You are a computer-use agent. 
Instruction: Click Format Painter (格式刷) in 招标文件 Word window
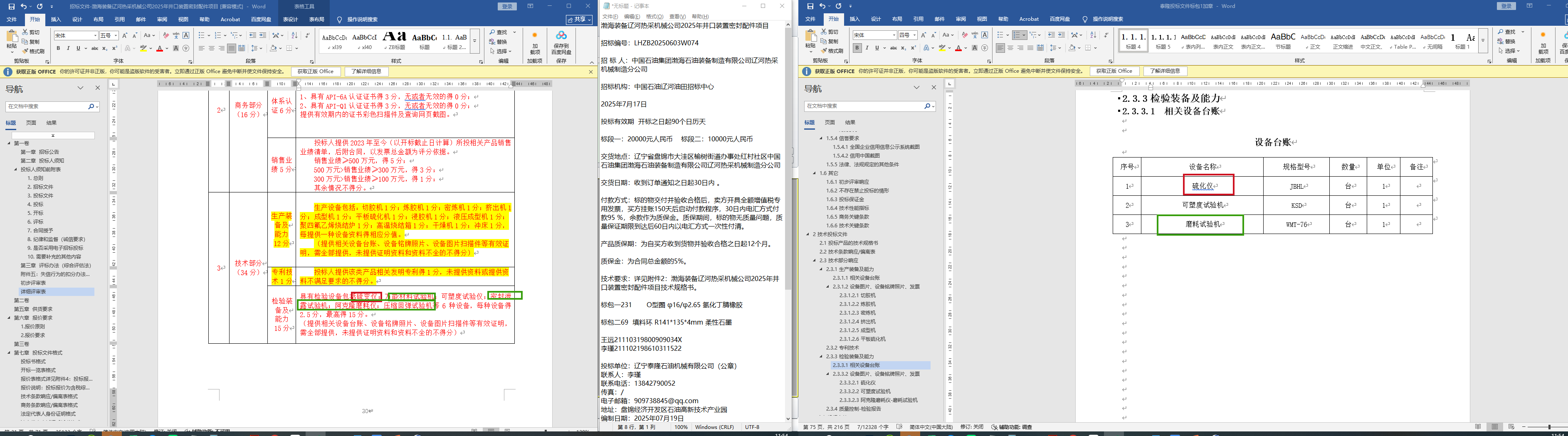point(34,51)
